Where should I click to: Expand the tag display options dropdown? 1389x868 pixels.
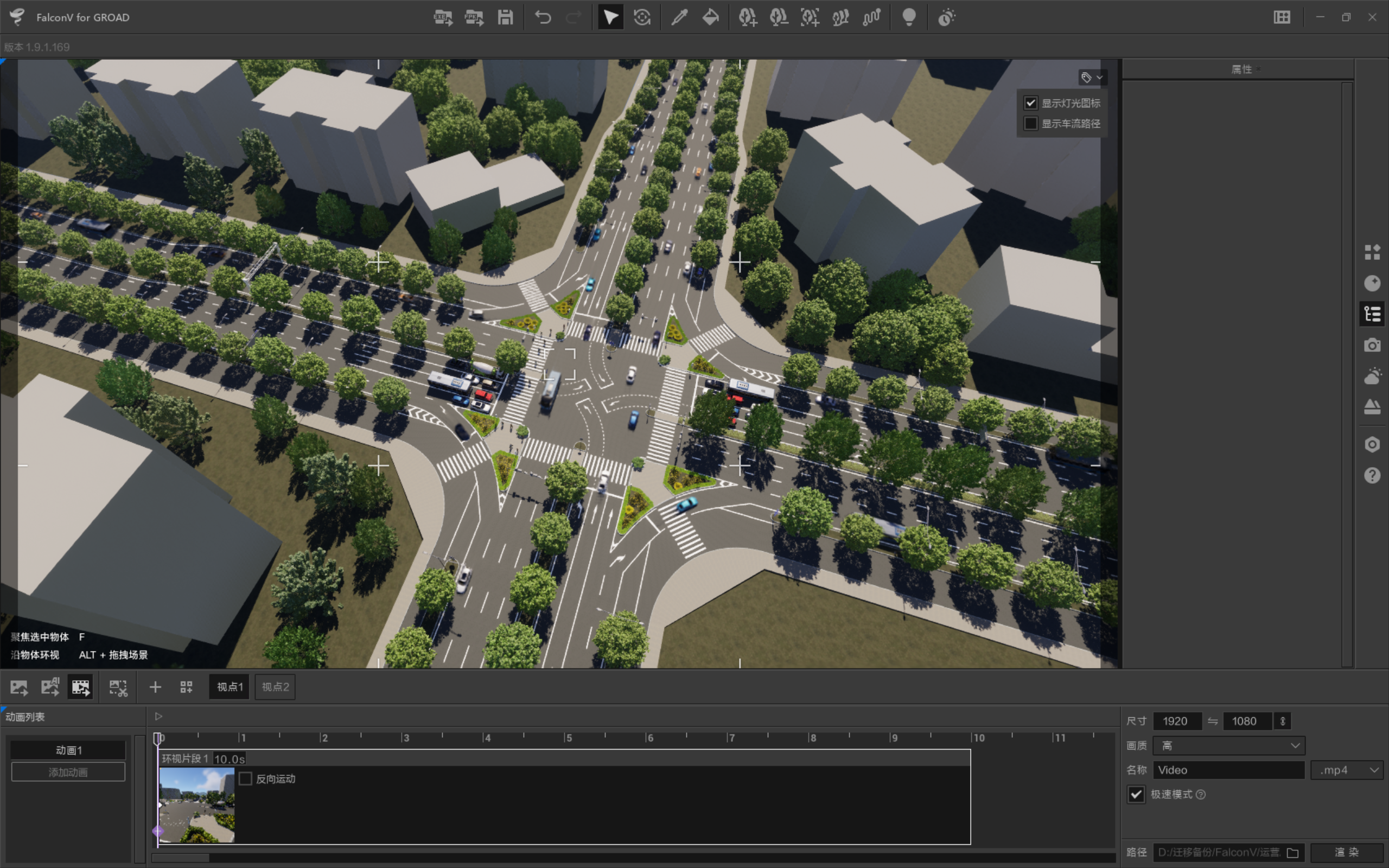point(1092,78)
